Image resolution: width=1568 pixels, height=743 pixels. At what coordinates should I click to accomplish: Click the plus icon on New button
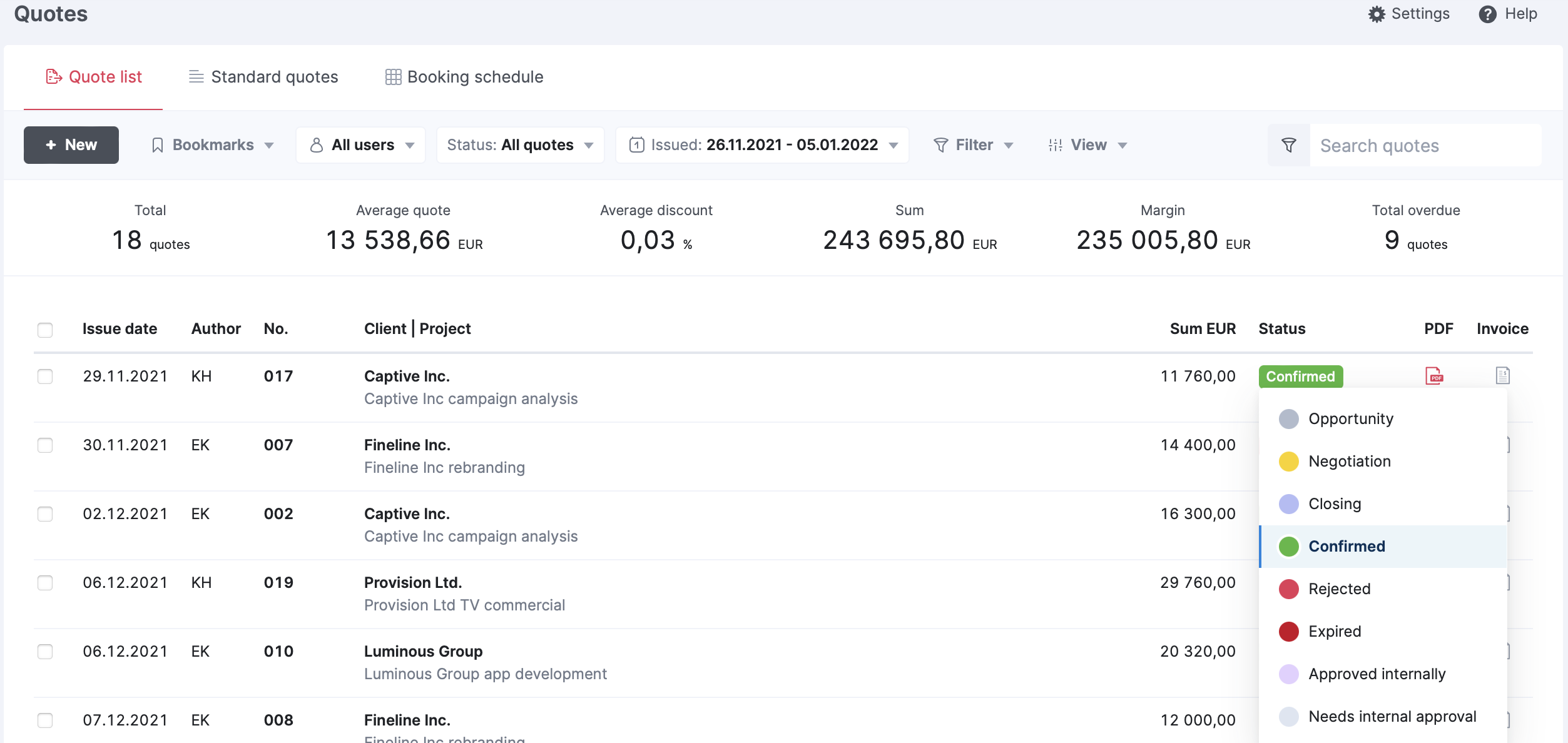51,145
